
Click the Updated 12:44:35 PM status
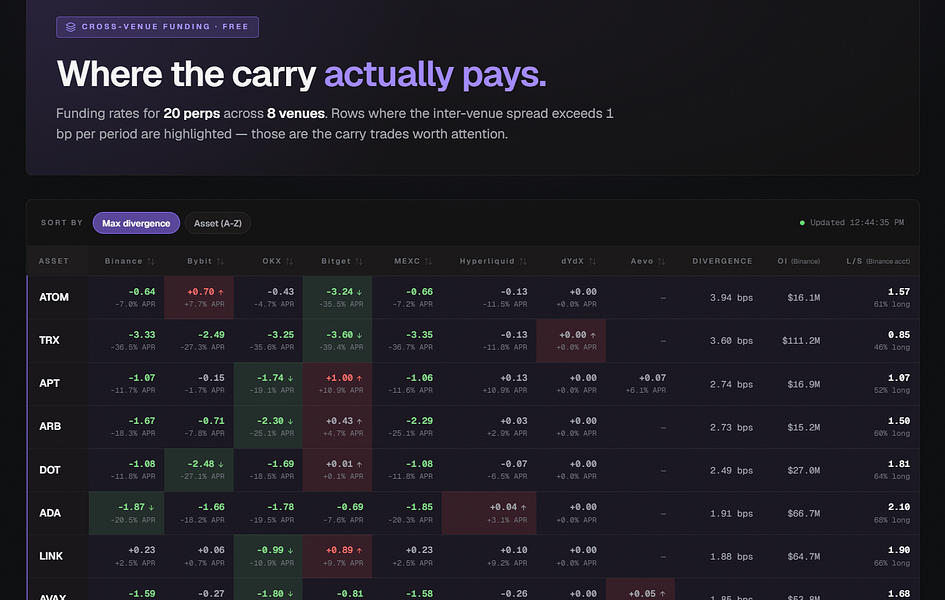(x=852, y=223)
